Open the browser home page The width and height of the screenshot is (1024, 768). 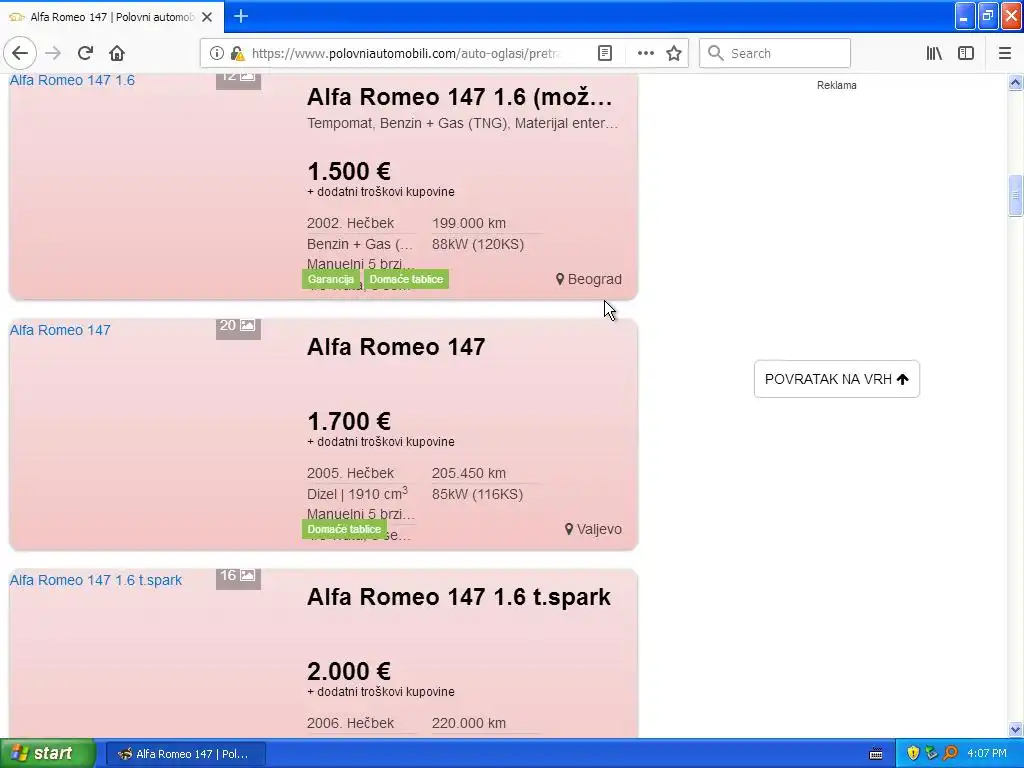point(117,53)
